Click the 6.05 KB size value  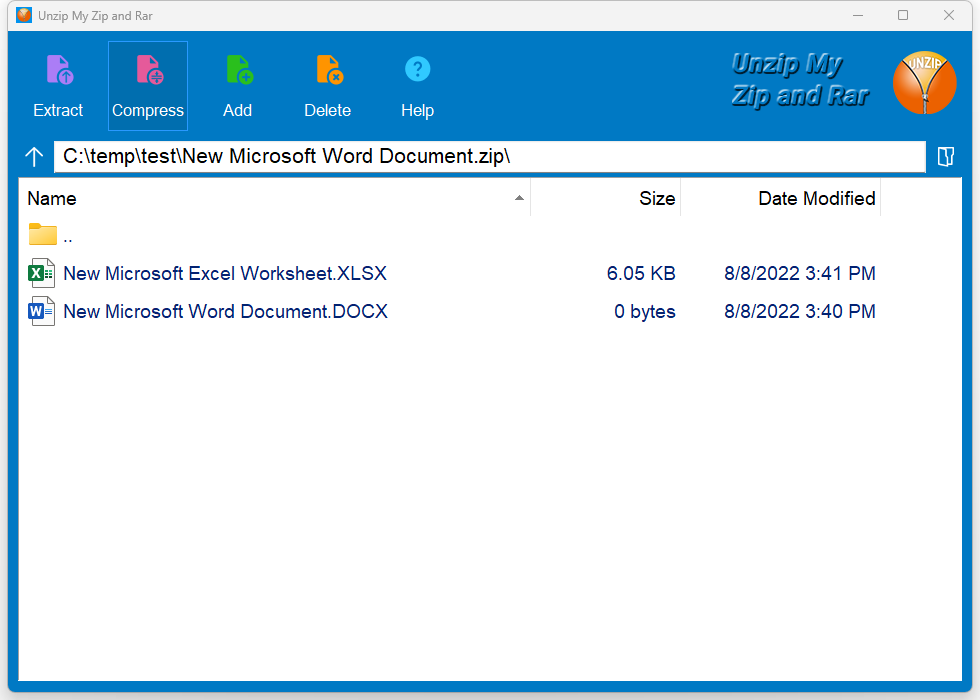click(641, 273)
